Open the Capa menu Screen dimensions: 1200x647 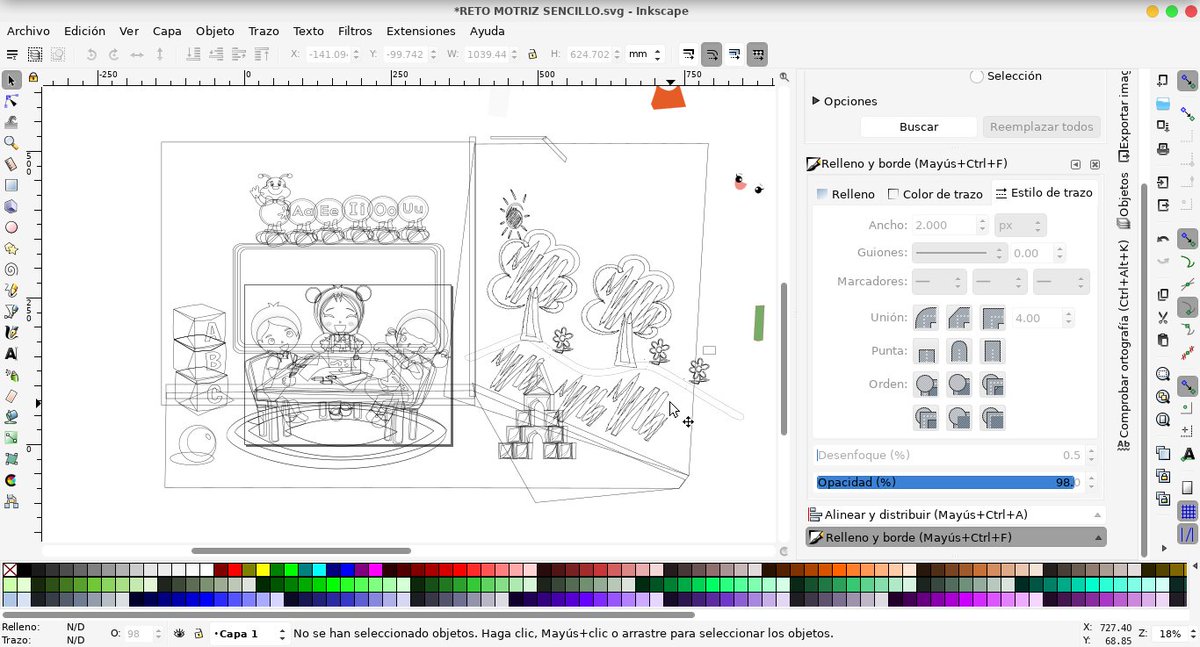pyautogui.click(x=167, y=31)
